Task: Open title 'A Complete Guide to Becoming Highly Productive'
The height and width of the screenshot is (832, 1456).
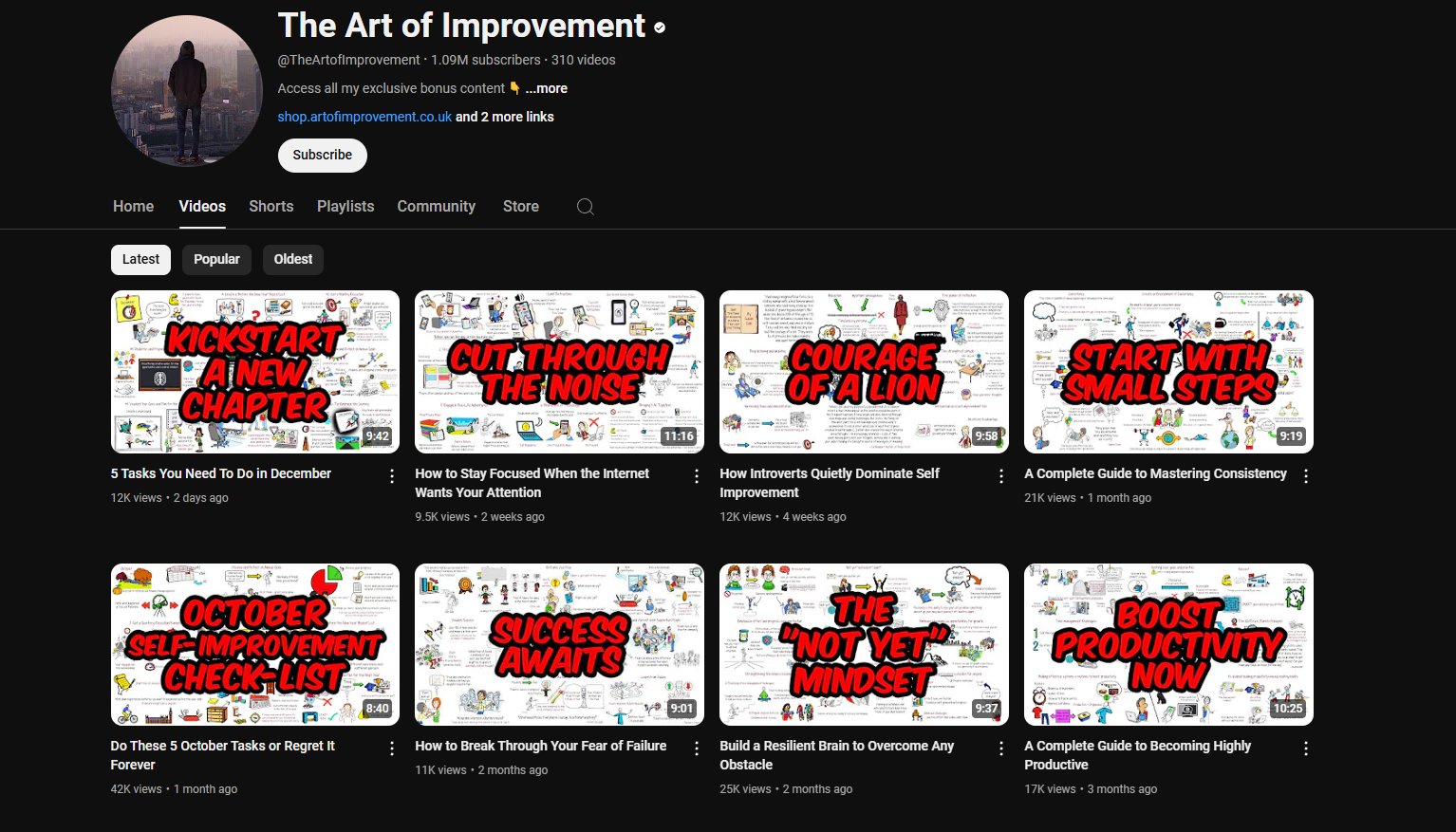Action: 1138,755
